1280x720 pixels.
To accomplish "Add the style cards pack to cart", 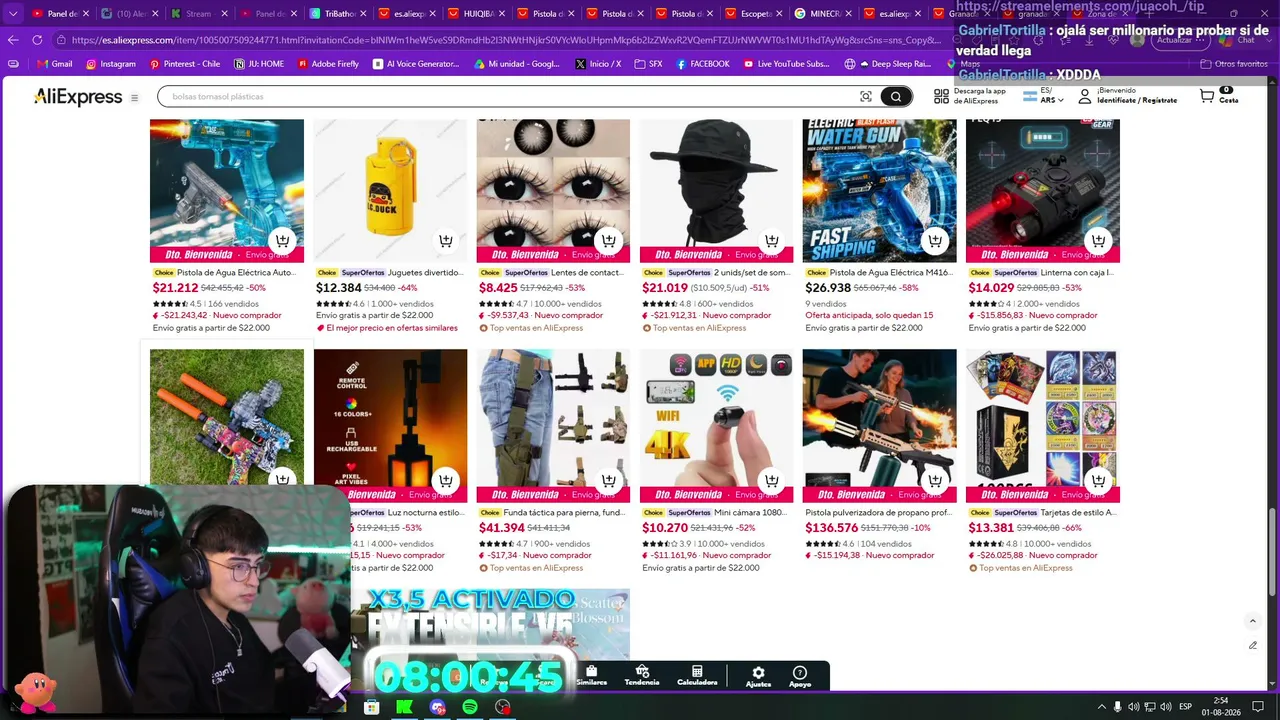I will 1098,481.
